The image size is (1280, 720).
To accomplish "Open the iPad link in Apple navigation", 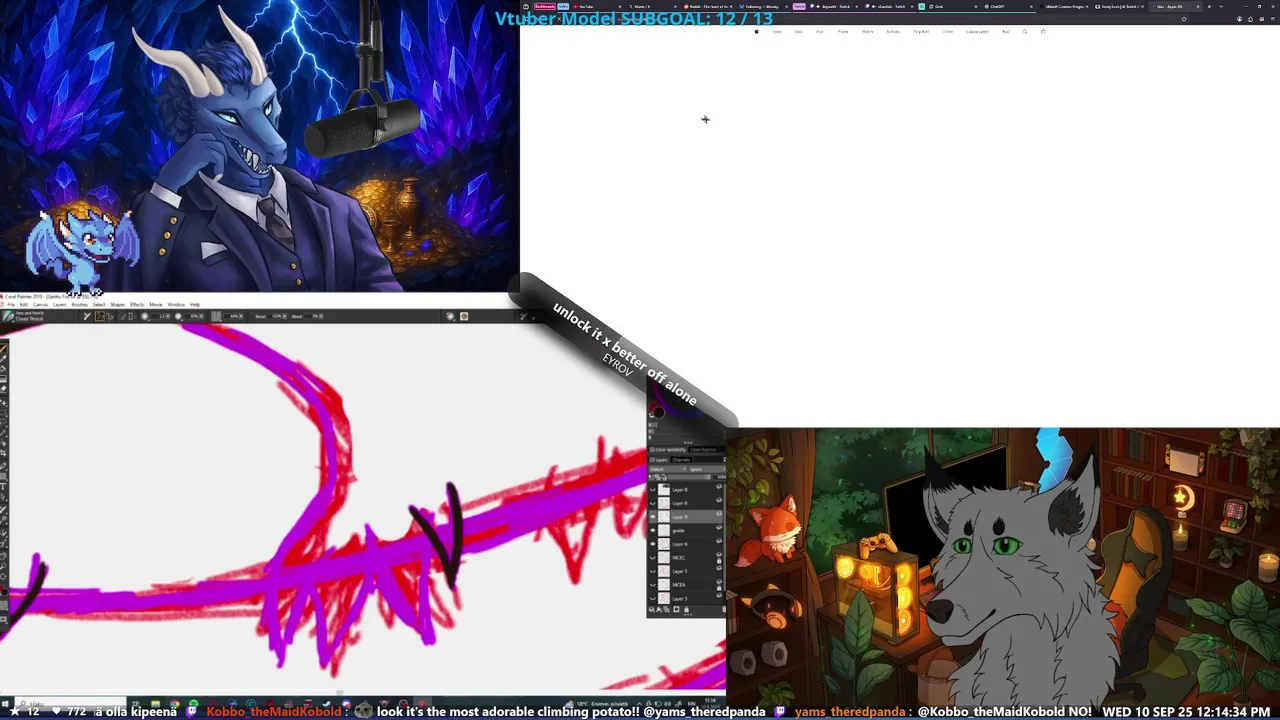I will coord(820,31).
